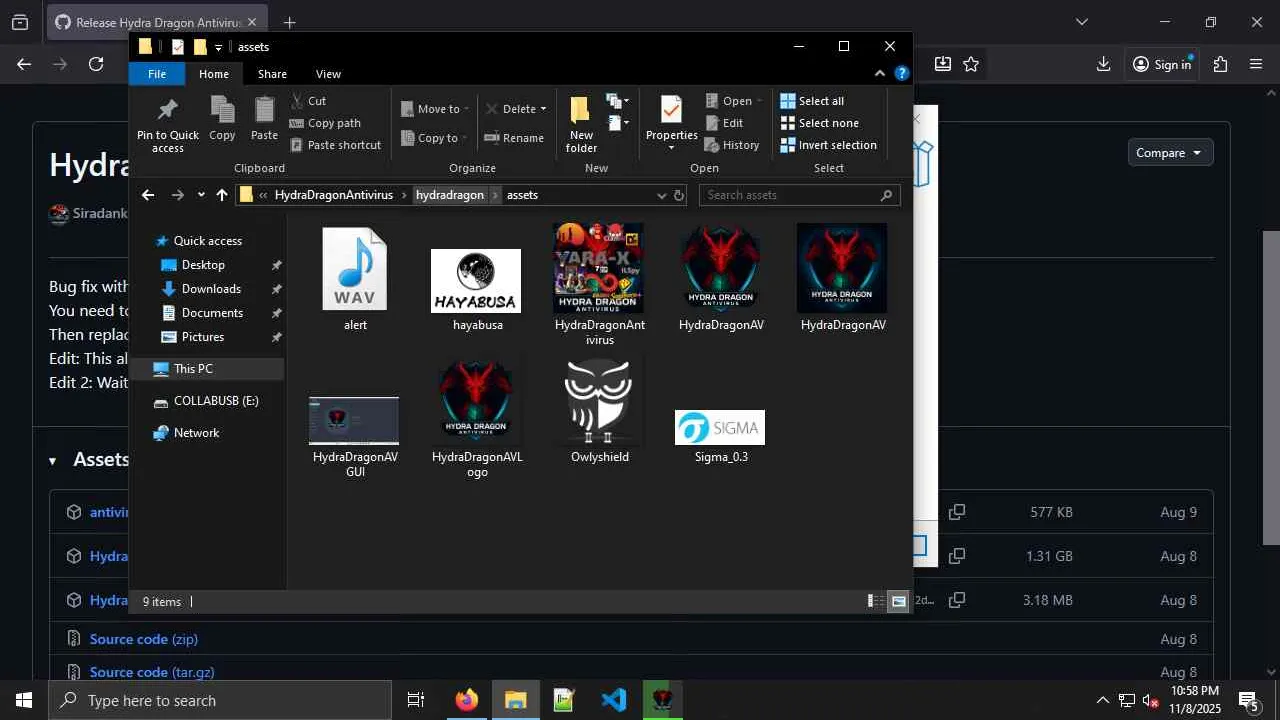Navigate to the HydraDragonAntivirus breadcrumb
Image resolution: width=1280 pixels, height=720 pixels.
[x=334, y=195]
